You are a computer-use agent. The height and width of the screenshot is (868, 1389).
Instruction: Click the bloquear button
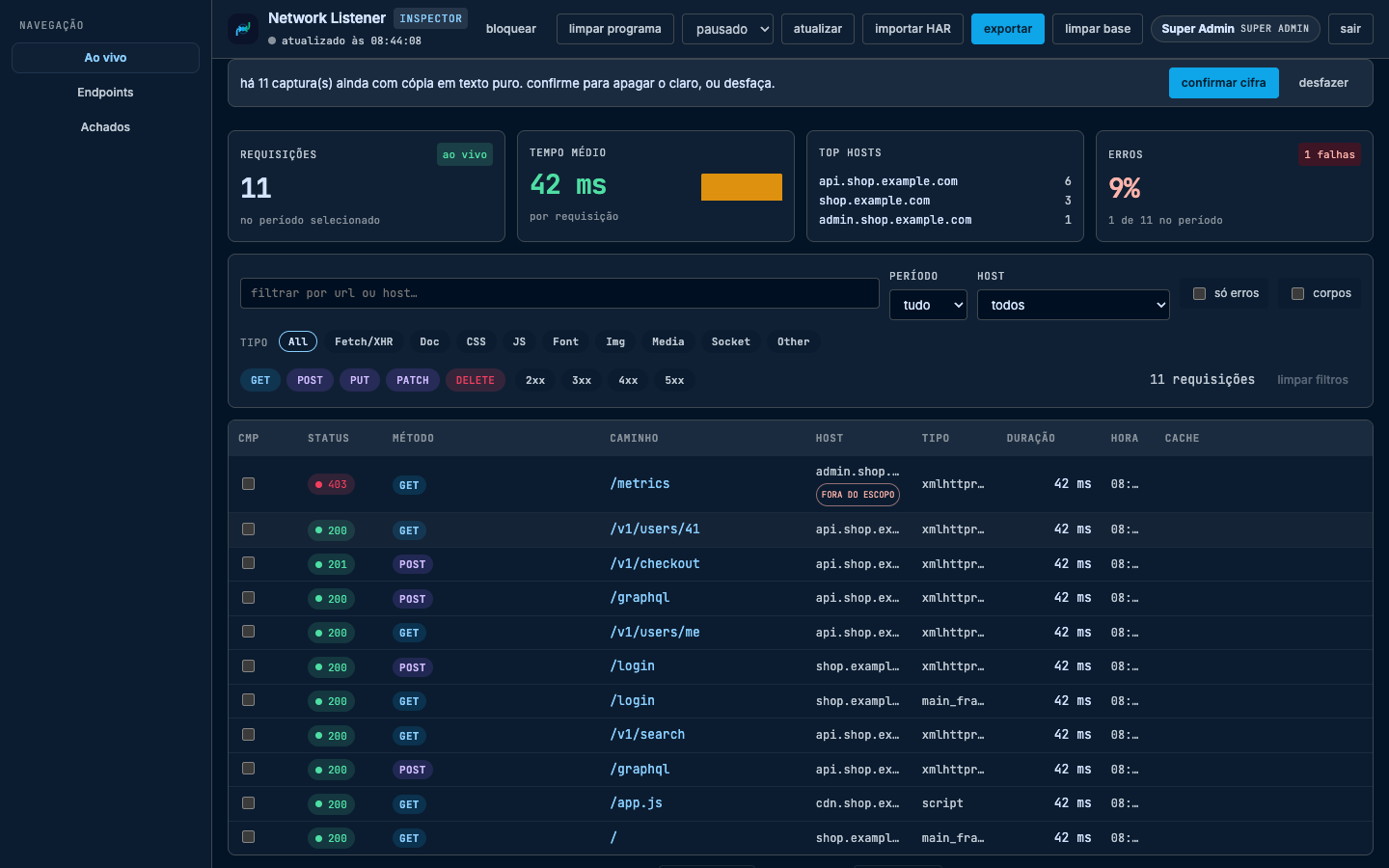pos(511,29)
